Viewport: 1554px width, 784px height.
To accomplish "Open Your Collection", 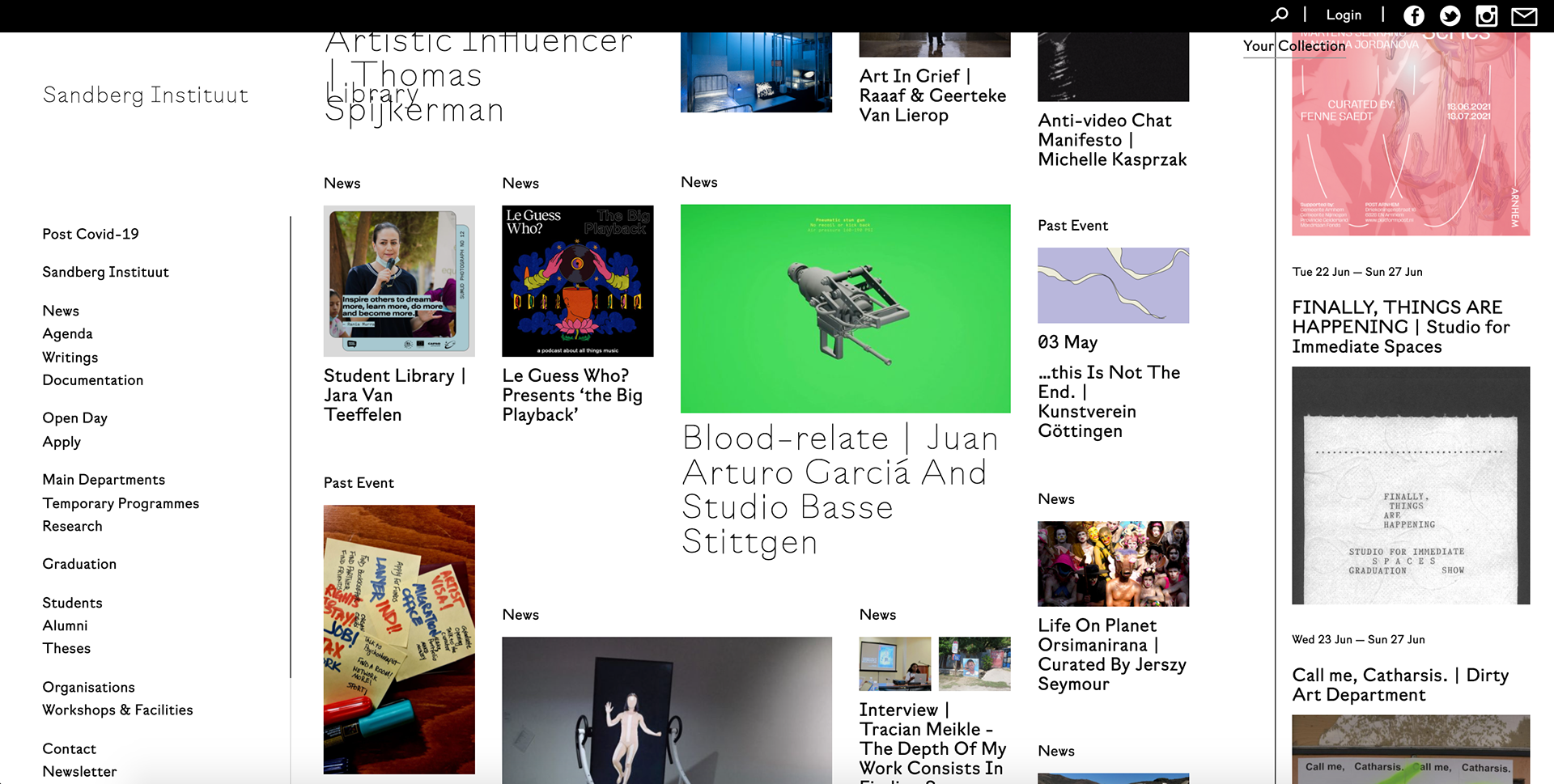I will click(1294, 46).
